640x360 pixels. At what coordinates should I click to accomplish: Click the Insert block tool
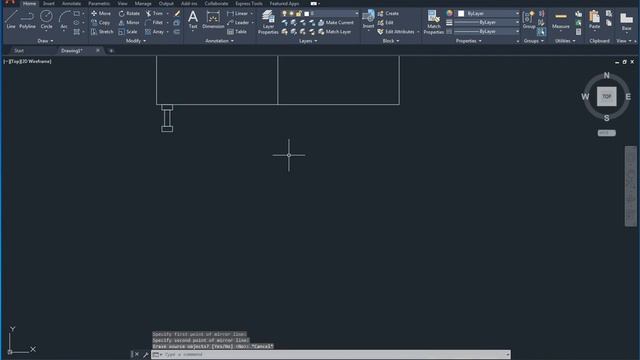click(368, 20)
